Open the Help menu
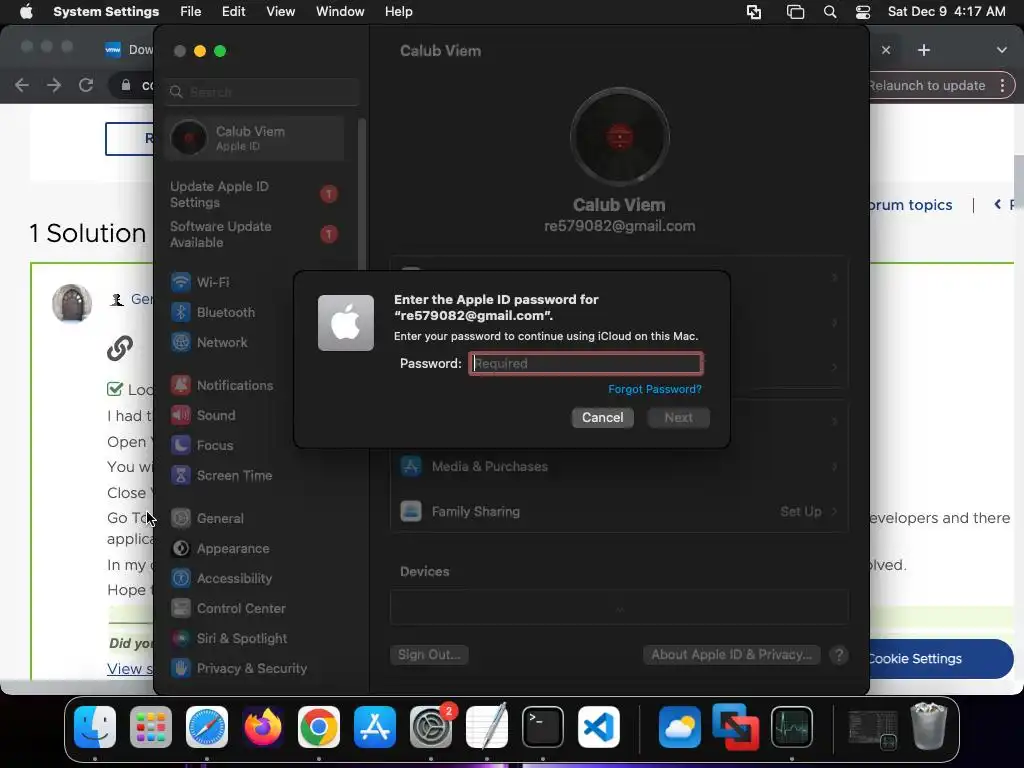The image size is (1024, 768). click(398, 12)
